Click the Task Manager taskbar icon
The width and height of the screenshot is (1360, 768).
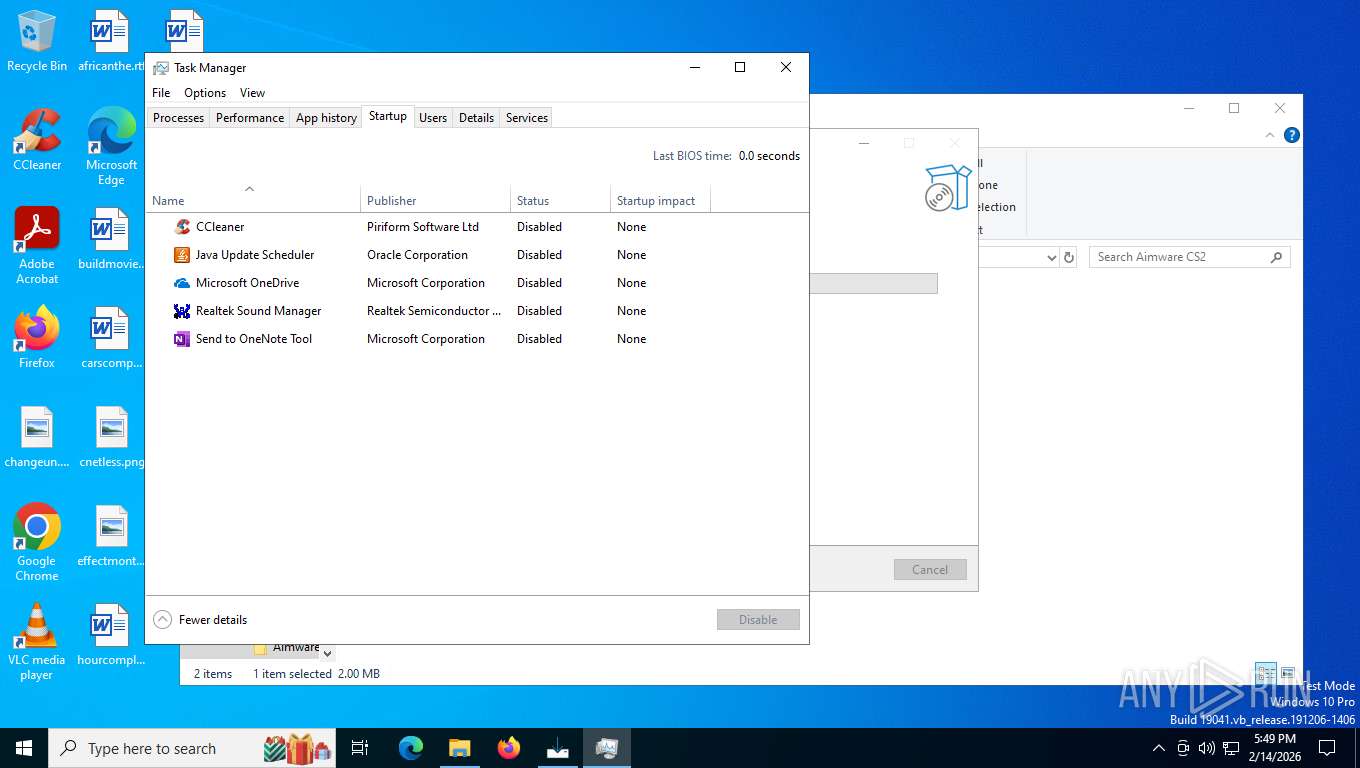(x=607, y=748)
